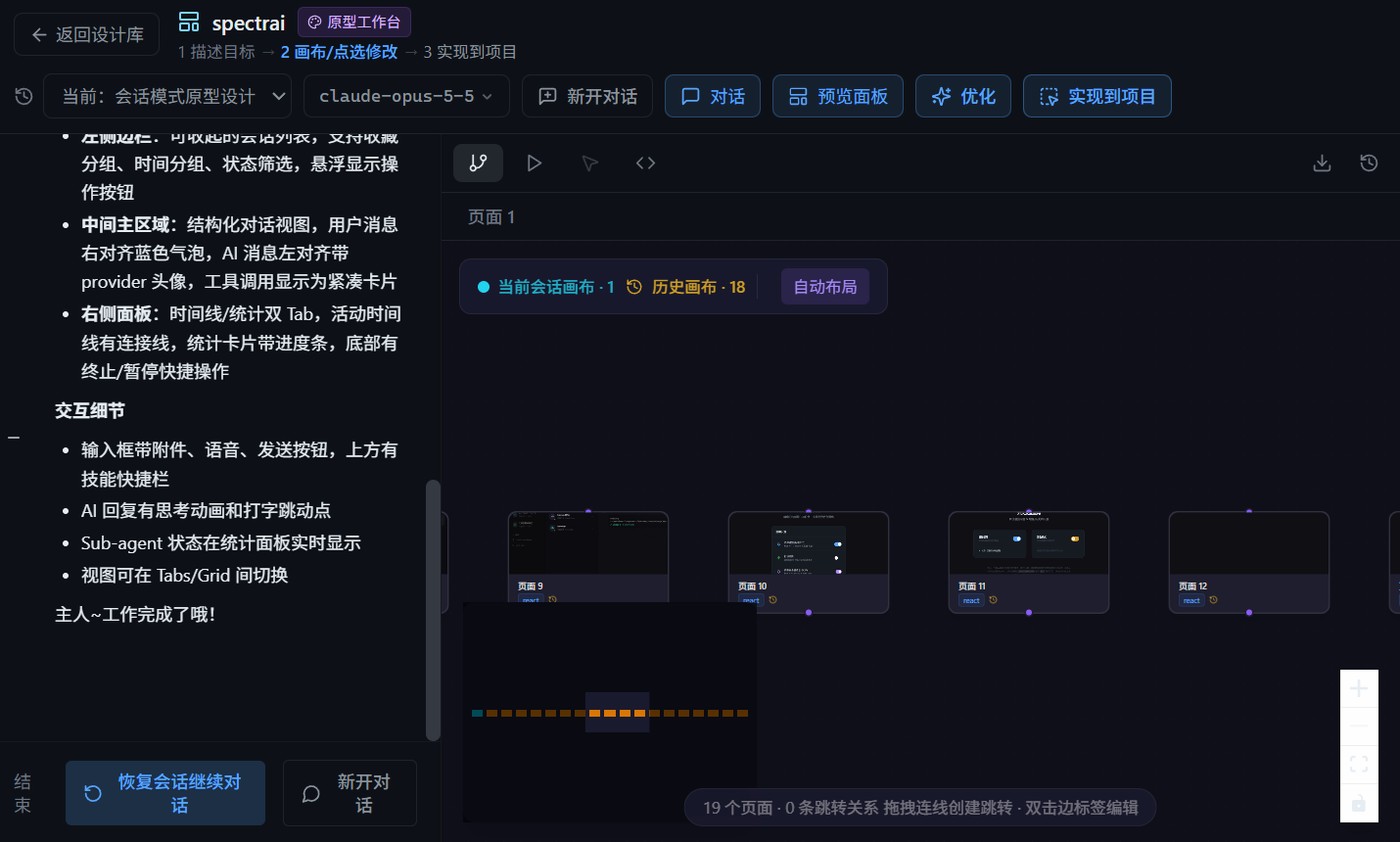Image resolution: width=1400 pixels, height=842 pixels.
Task: Select the 右侧面板 bullet text
Action: coord(241,343)
